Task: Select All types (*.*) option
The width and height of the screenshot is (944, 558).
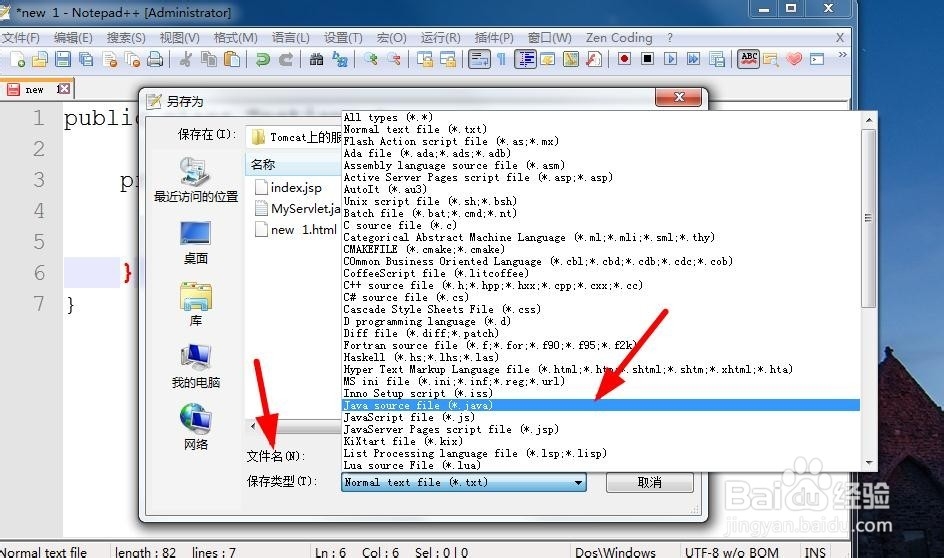Action: [x=600, y=117]
